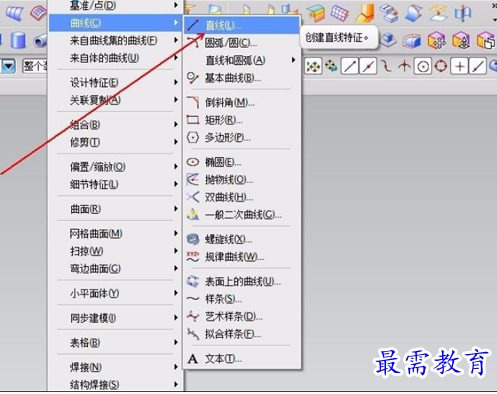
Task: Open the 曲线(C) menu item
Action: 115,23
